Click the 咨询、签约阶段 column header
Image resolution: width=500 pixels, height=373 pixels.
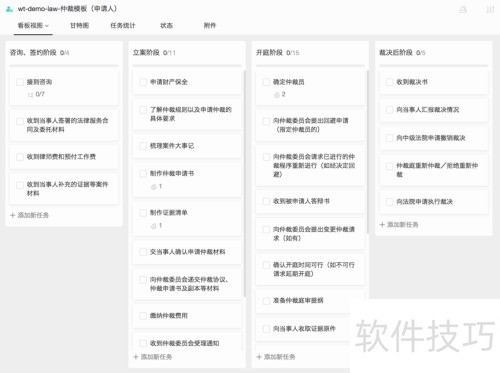coord(39,53)
